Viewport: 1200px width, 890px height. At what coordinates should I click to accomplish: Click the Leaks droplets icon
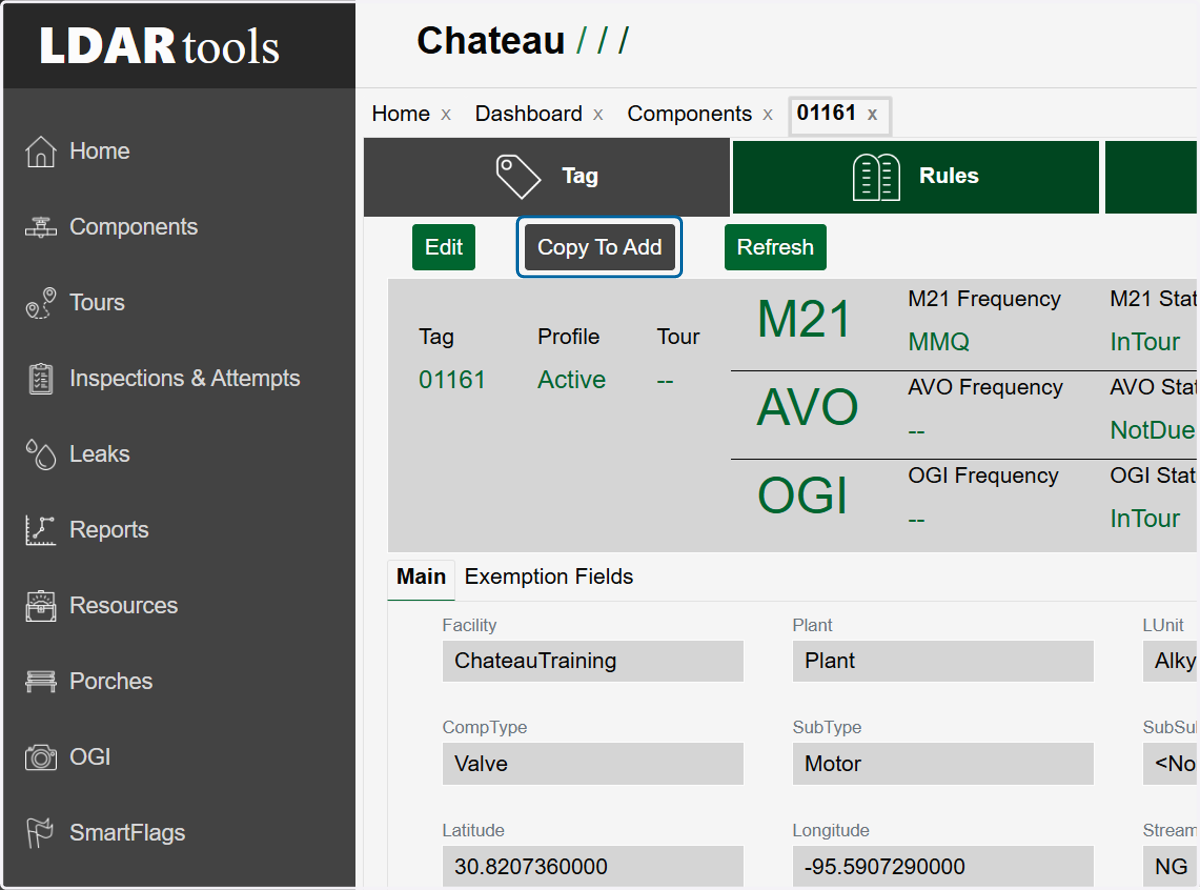(41, 454)
